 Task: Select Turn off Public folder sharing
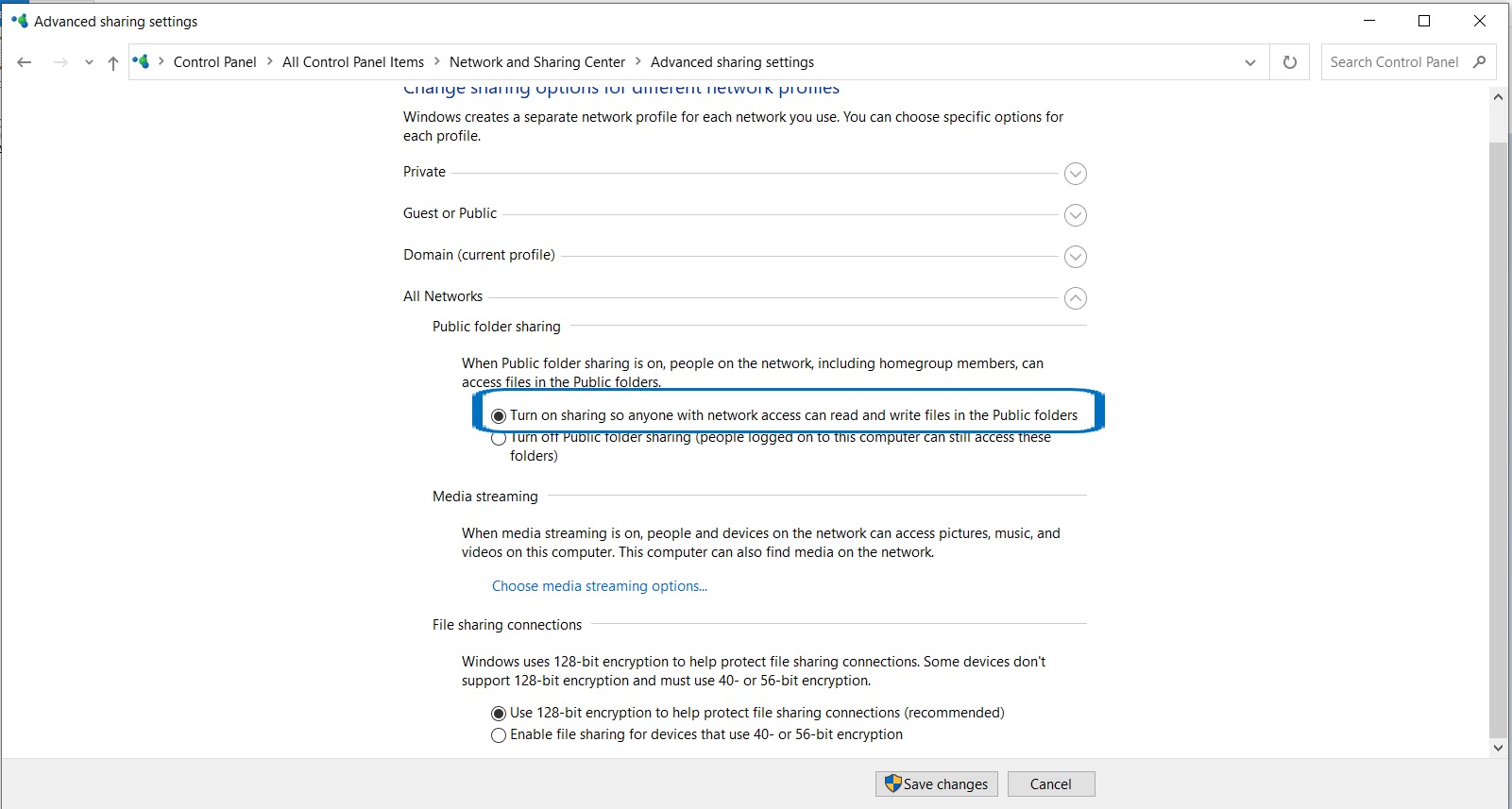[x=499, y=438]
